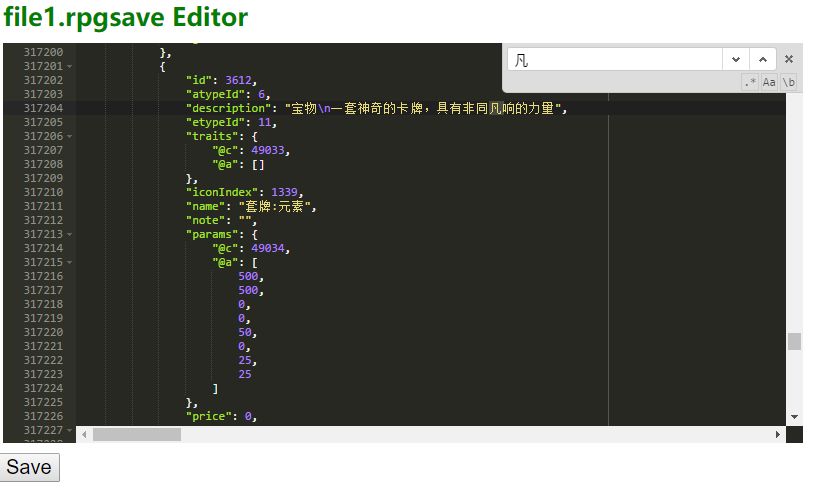Collapse the @a array at line 317215
This screenshot has width=832, height=492.
pos(70,263)
